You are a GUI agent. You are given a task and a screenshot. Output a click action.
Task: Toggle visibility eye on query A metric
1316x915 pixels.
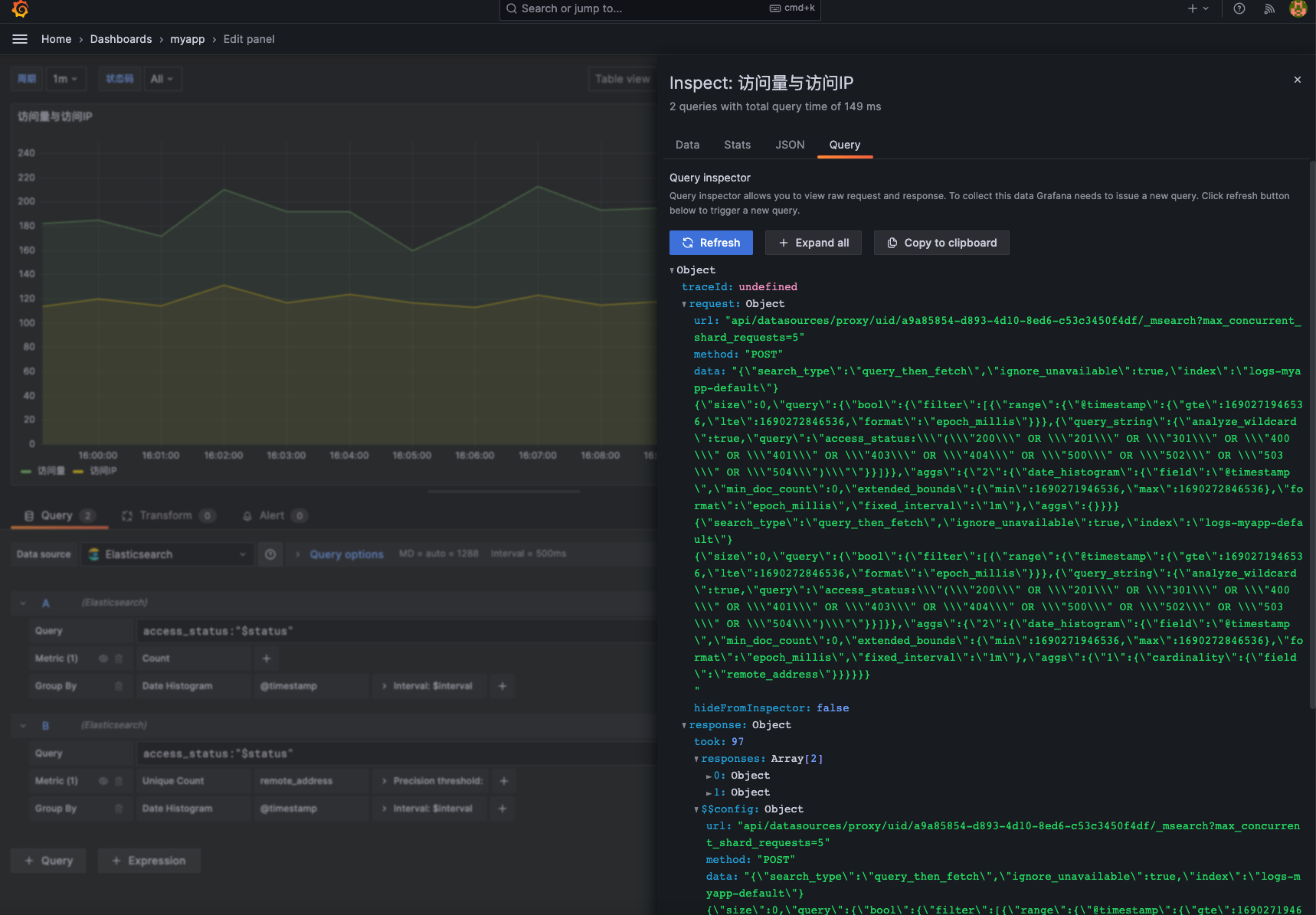[103, 658]
